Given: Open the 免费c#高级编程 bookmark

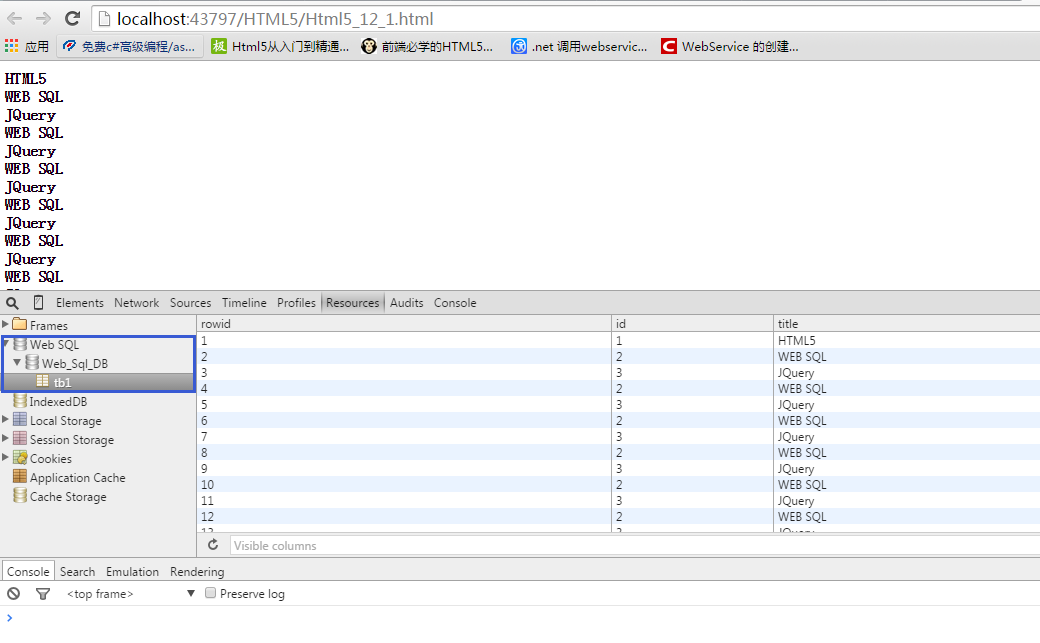Looking at the screenshot, I should [x=129, y=46].
